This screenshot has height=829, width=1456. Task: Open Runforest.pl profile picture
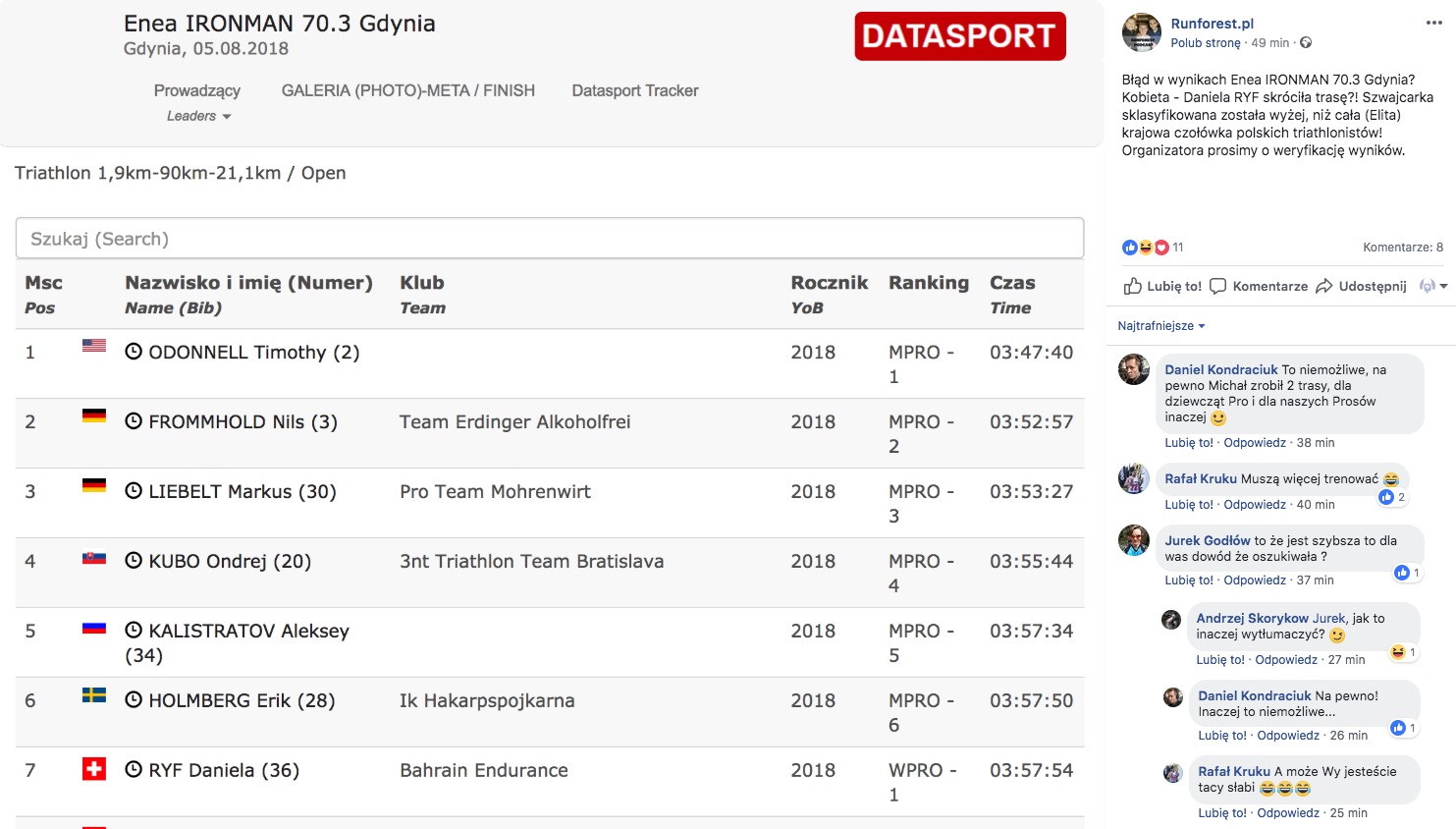click(1141, 32)
